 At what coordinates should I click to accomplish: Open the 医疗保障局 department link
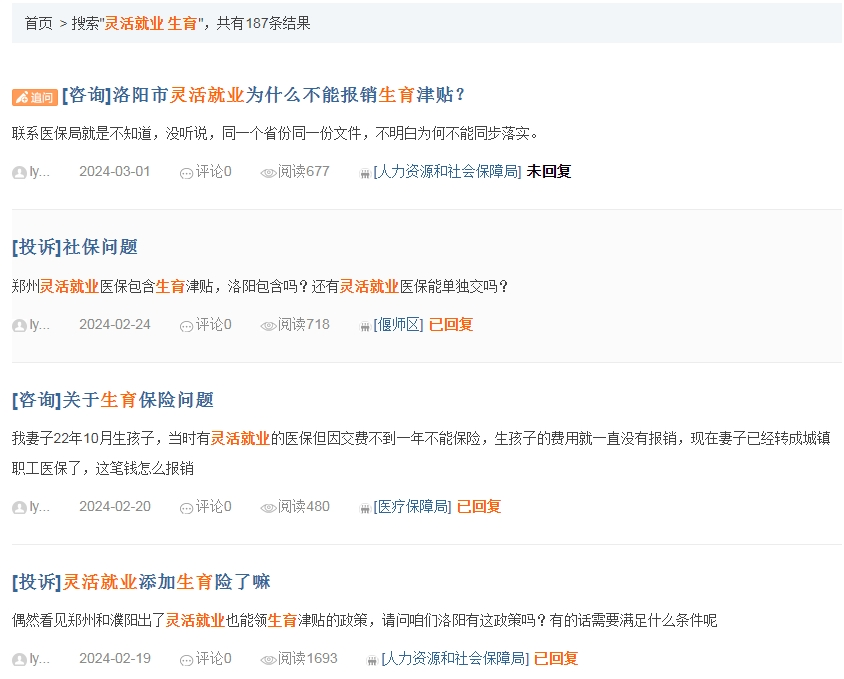[x=412, y=507]
